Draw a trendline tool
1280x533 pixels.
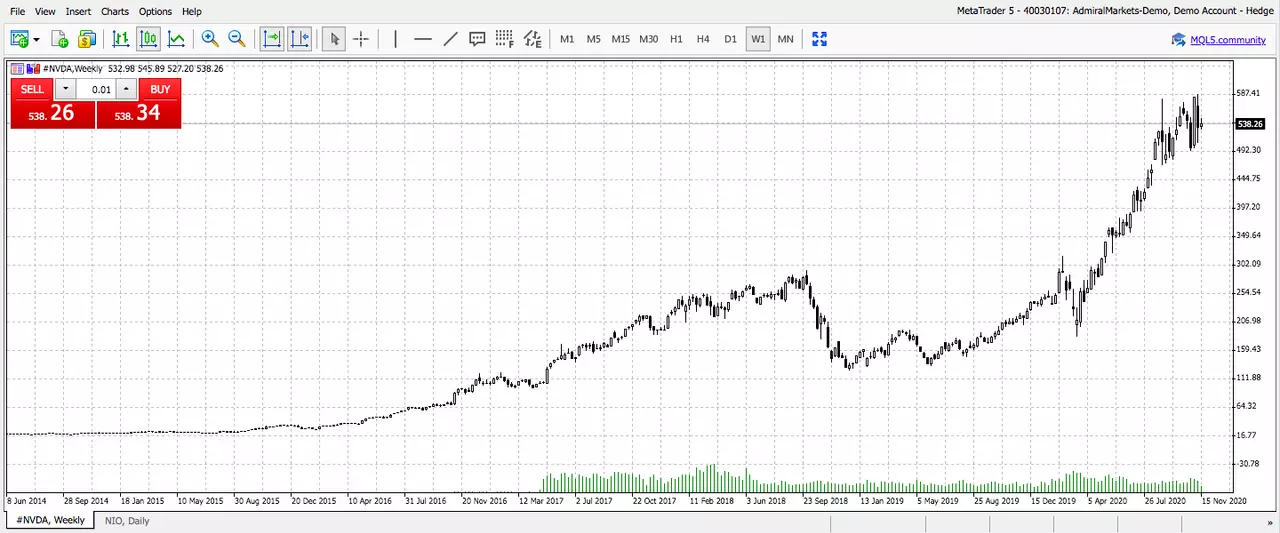(x=450, y=39)
